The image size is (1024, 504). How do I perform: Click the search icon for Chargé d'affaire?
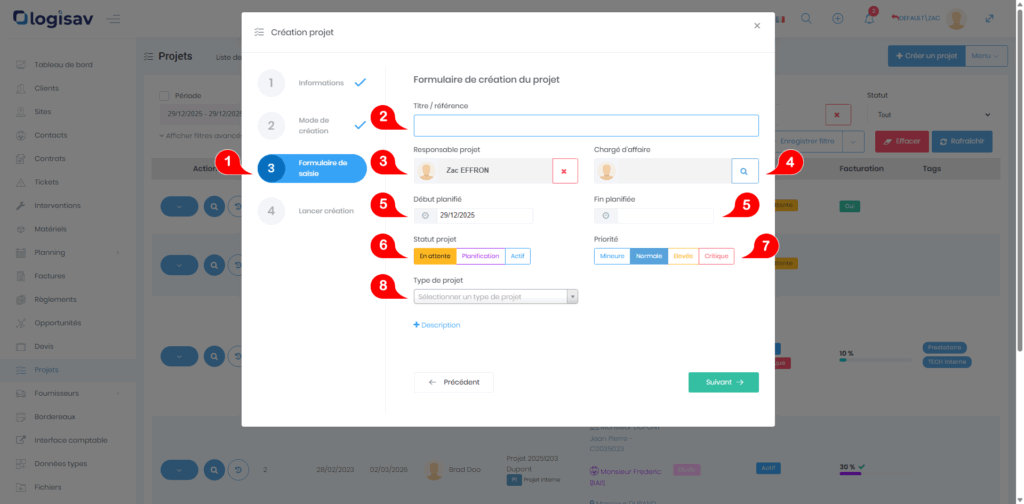pyautogui.click(x=744, y=171)
